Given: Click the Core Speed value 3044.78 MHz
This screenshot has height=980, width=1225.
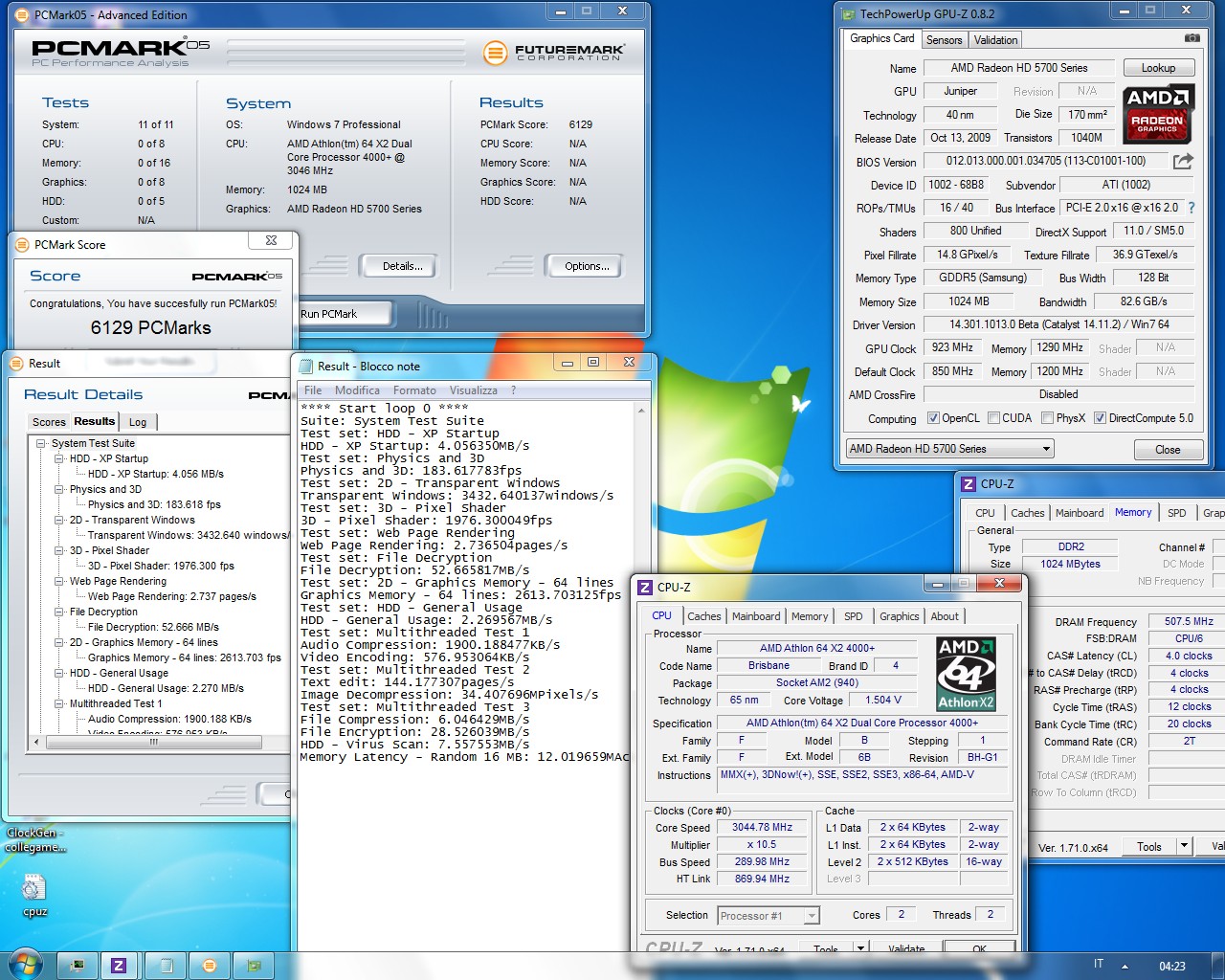Looking at the screenshot, I should [762, 828].
